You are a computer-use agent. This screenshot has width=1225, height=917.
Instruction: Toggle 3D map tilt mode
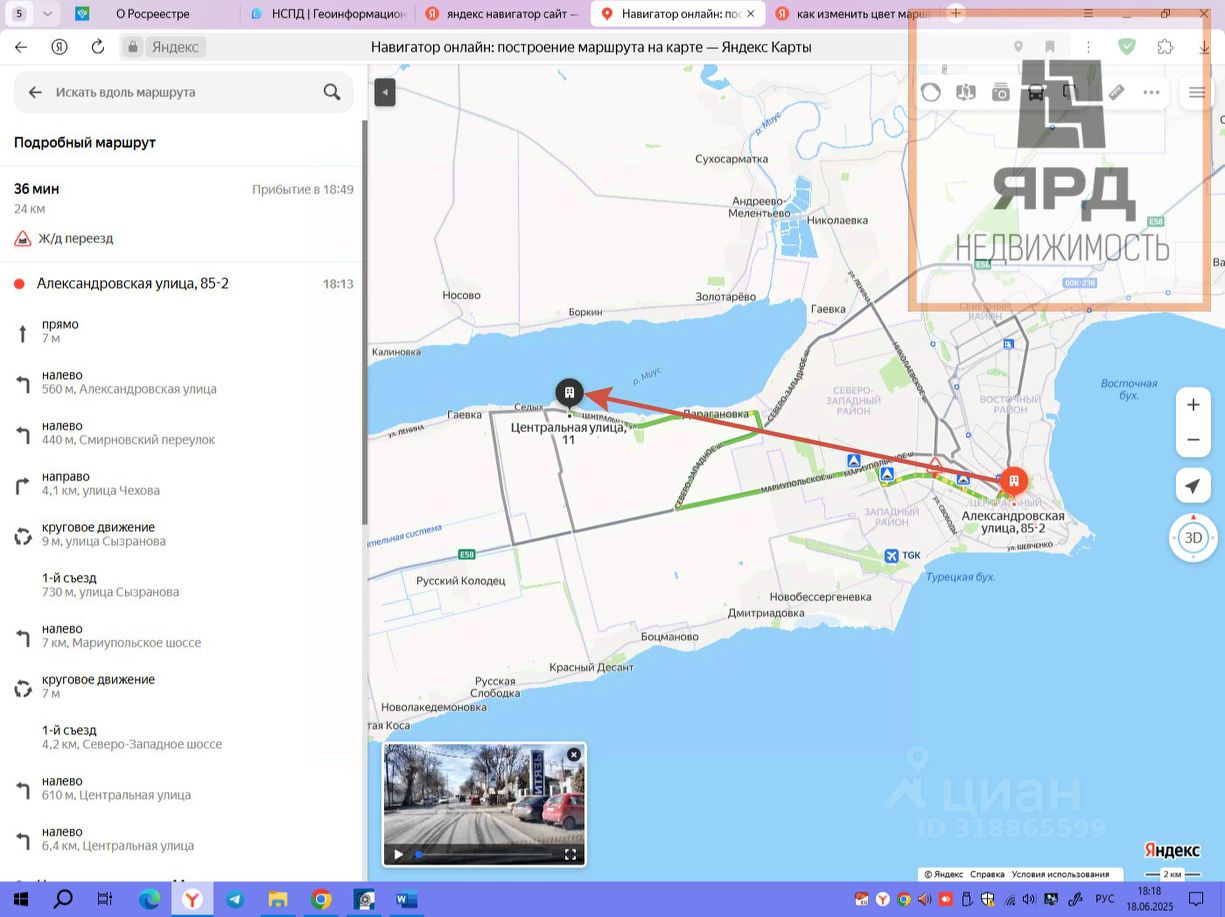[1193, 537]
